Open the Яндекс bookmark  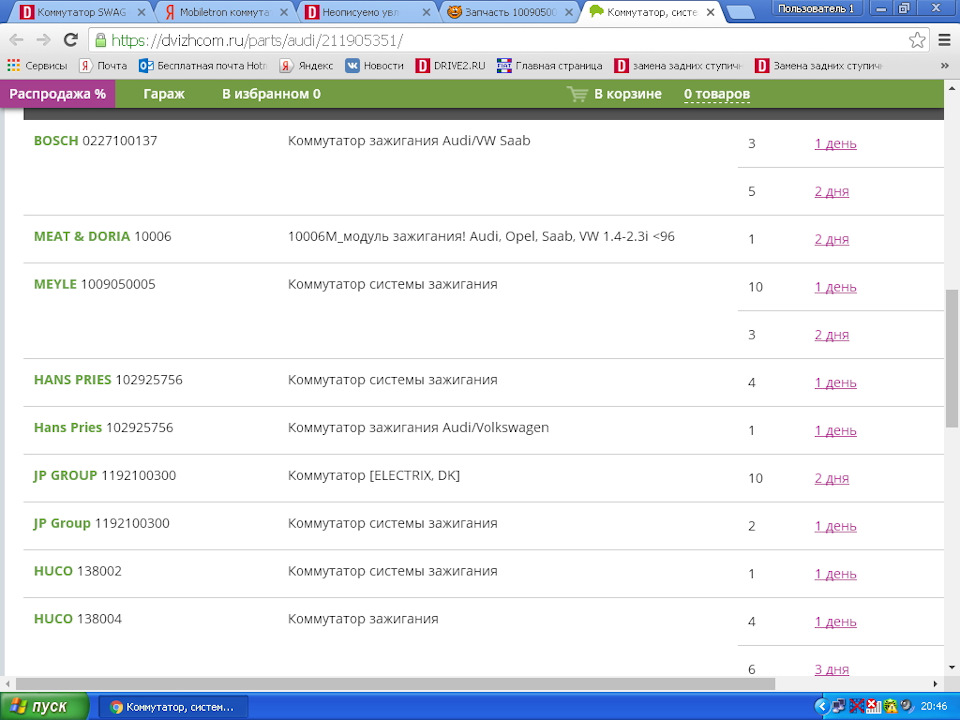307,66
